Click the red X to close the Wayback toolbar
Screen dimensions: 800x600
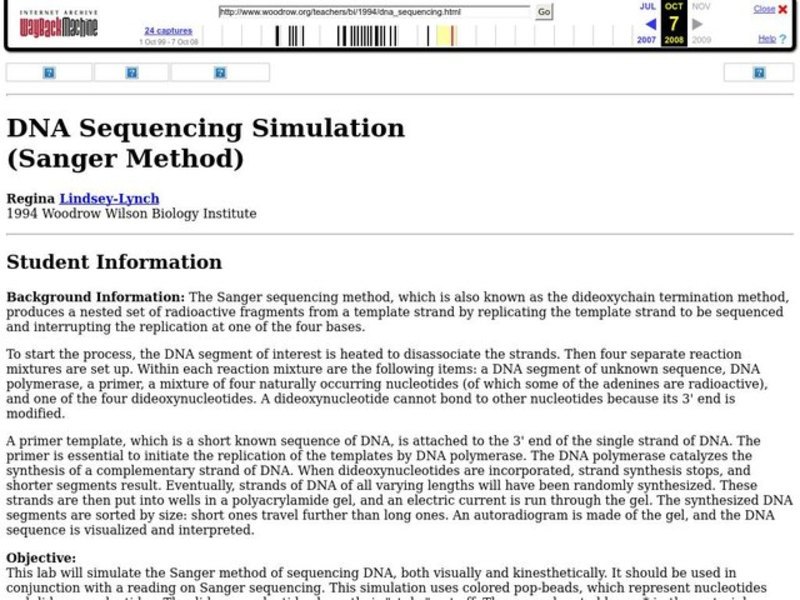coord(783,9)
